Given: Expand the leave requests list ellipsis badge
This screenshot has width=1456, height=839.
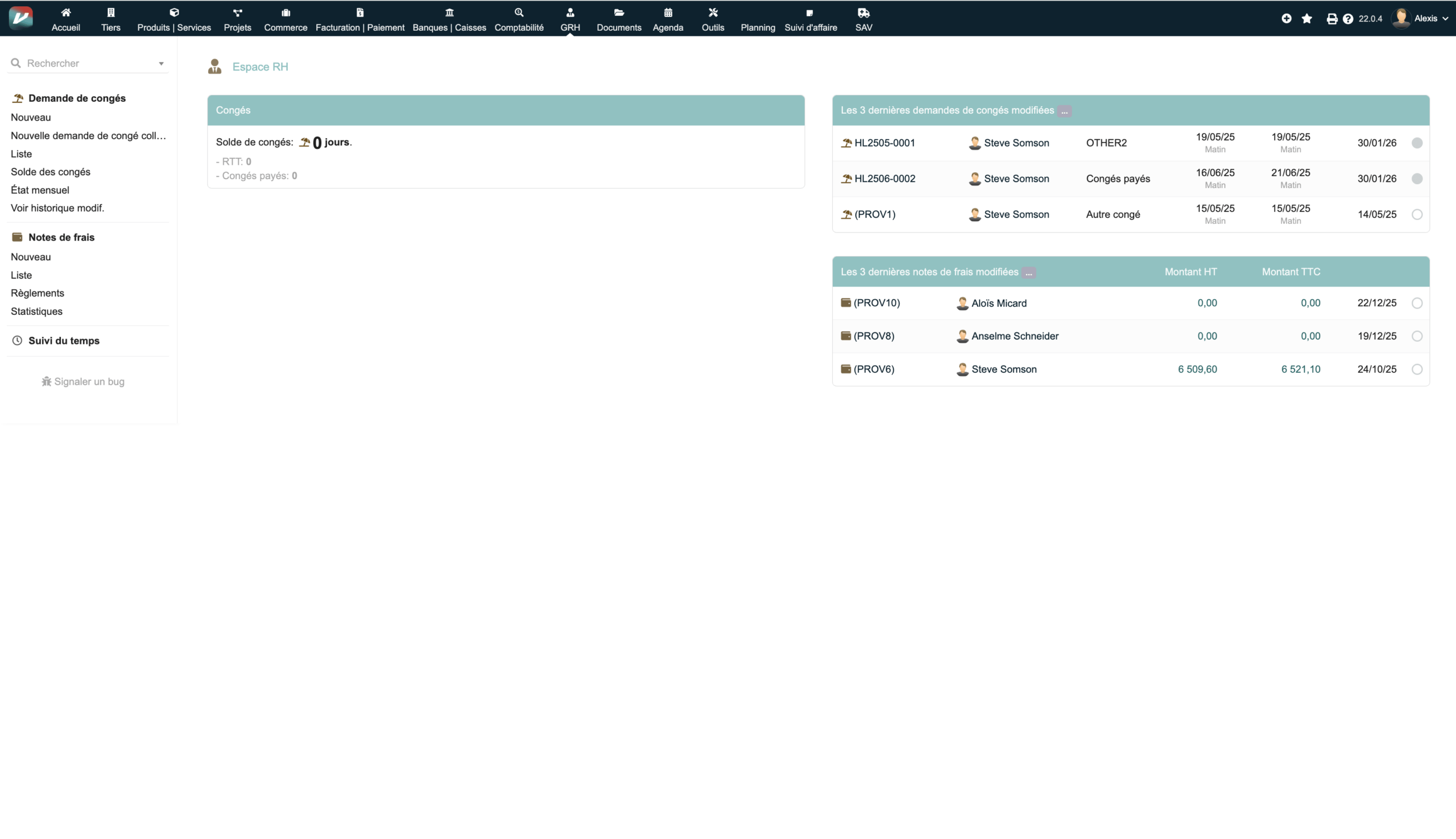Looking at the screenshot, I should click(x=1064, y=111).
